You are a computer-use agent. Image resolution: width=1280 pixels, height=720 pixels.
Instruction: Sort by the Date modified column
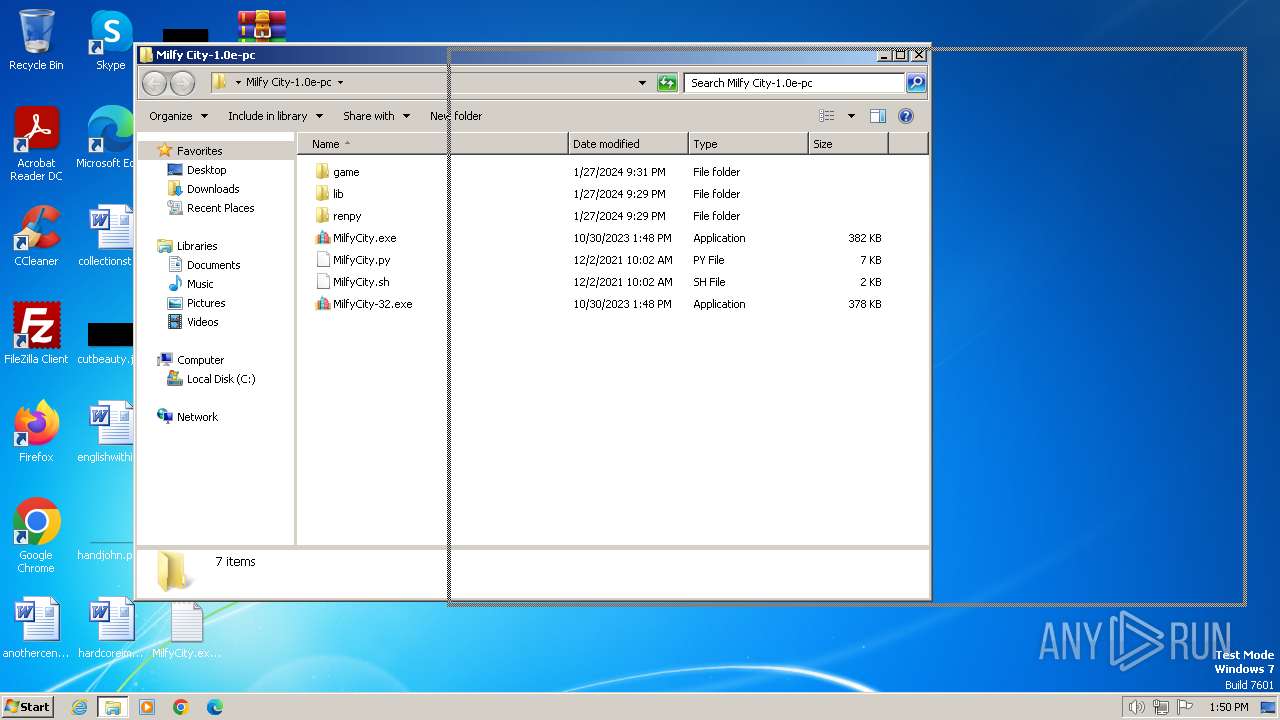(628, 144)
